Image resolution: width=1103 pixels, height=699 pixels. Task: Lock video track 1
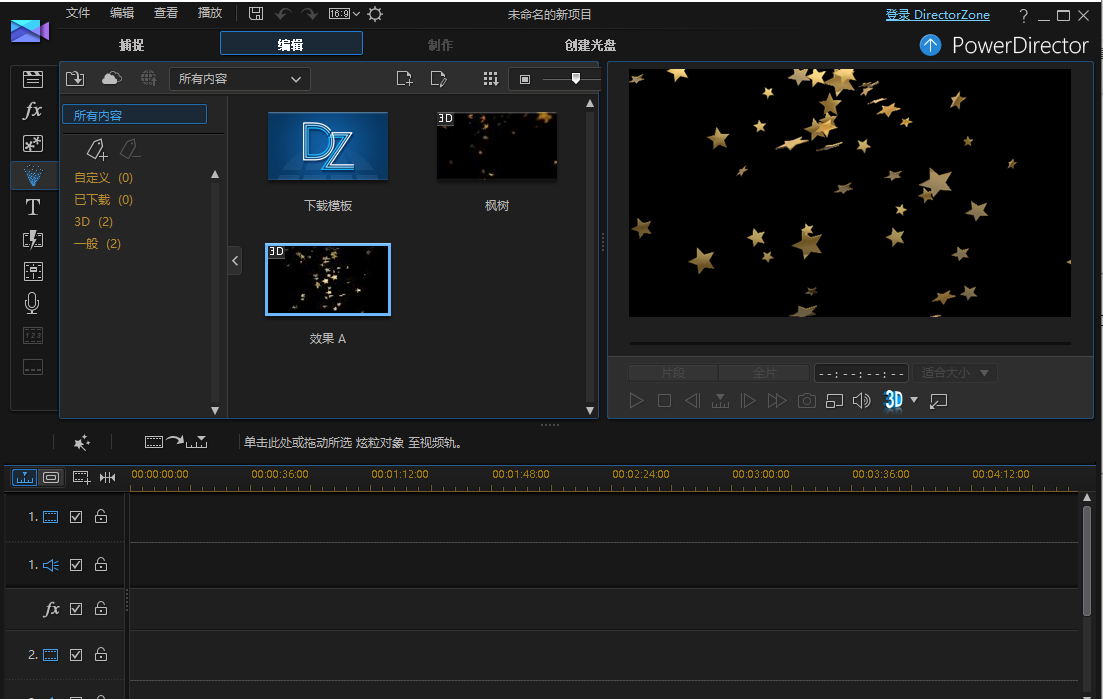point(101,516)
